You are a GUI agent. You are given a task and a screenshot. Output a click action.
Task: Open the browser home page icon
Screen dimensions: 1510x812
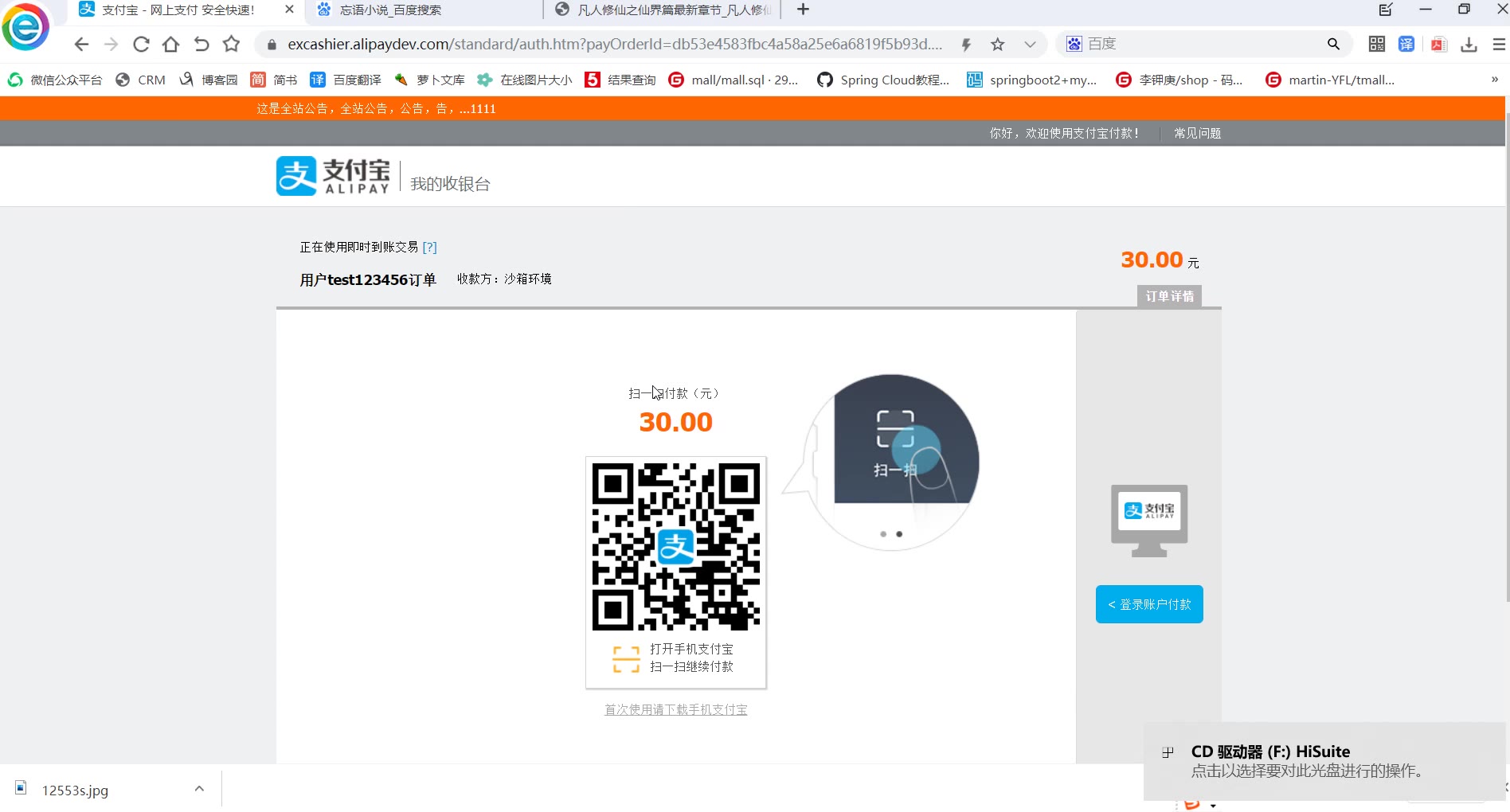[170, 45]
